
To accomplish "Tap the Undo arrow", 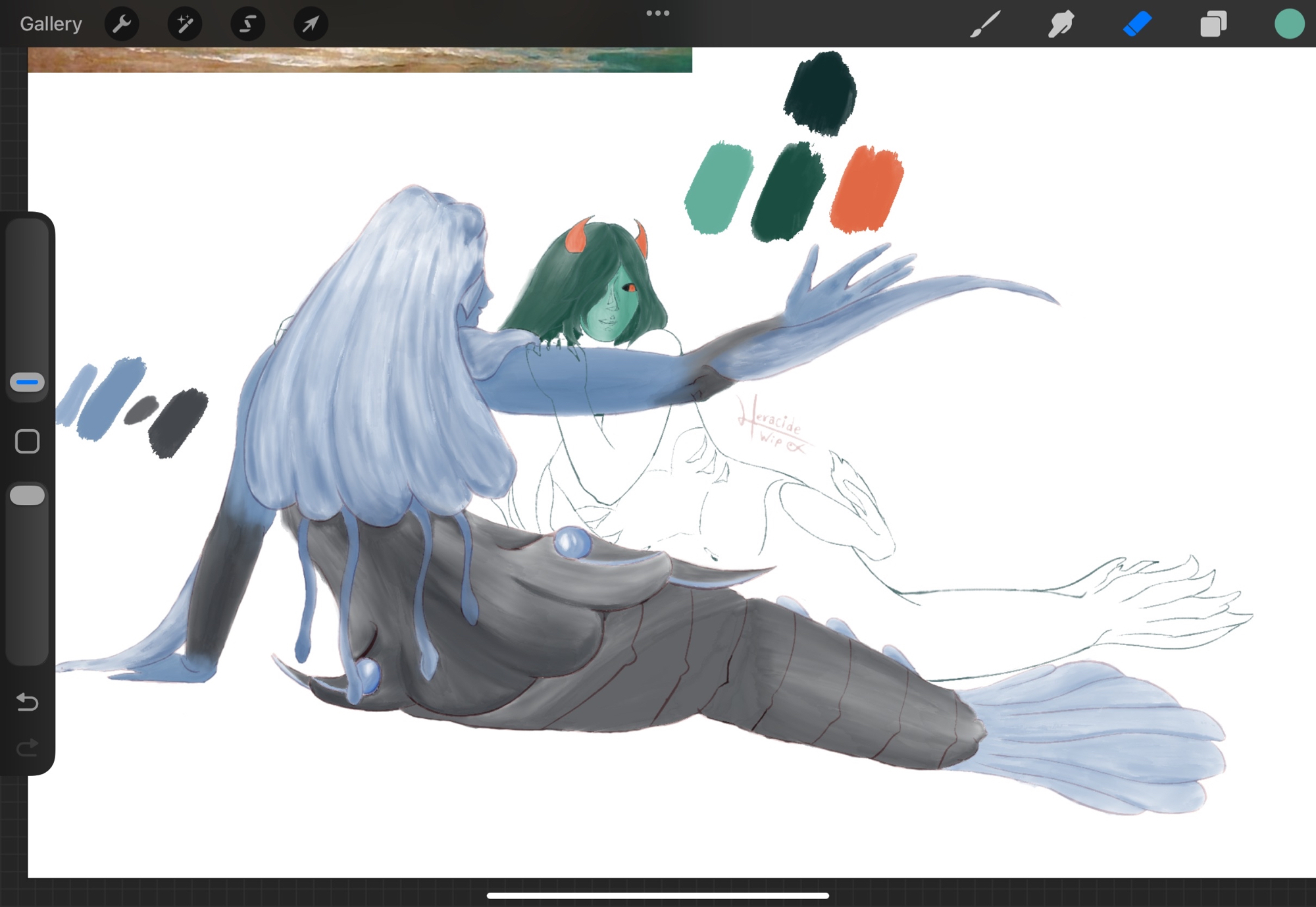I will pyautogui.click(x=27, y=702).
